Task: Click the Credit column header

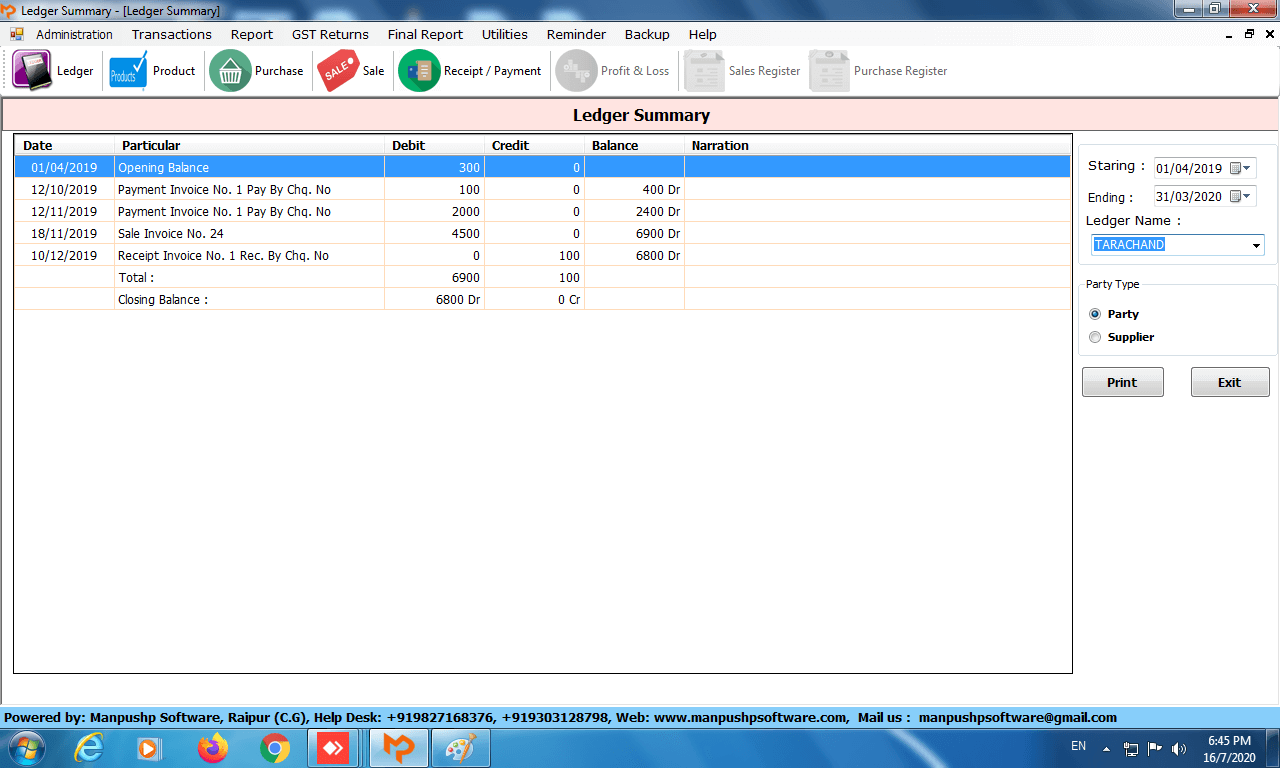Action: 534,145
